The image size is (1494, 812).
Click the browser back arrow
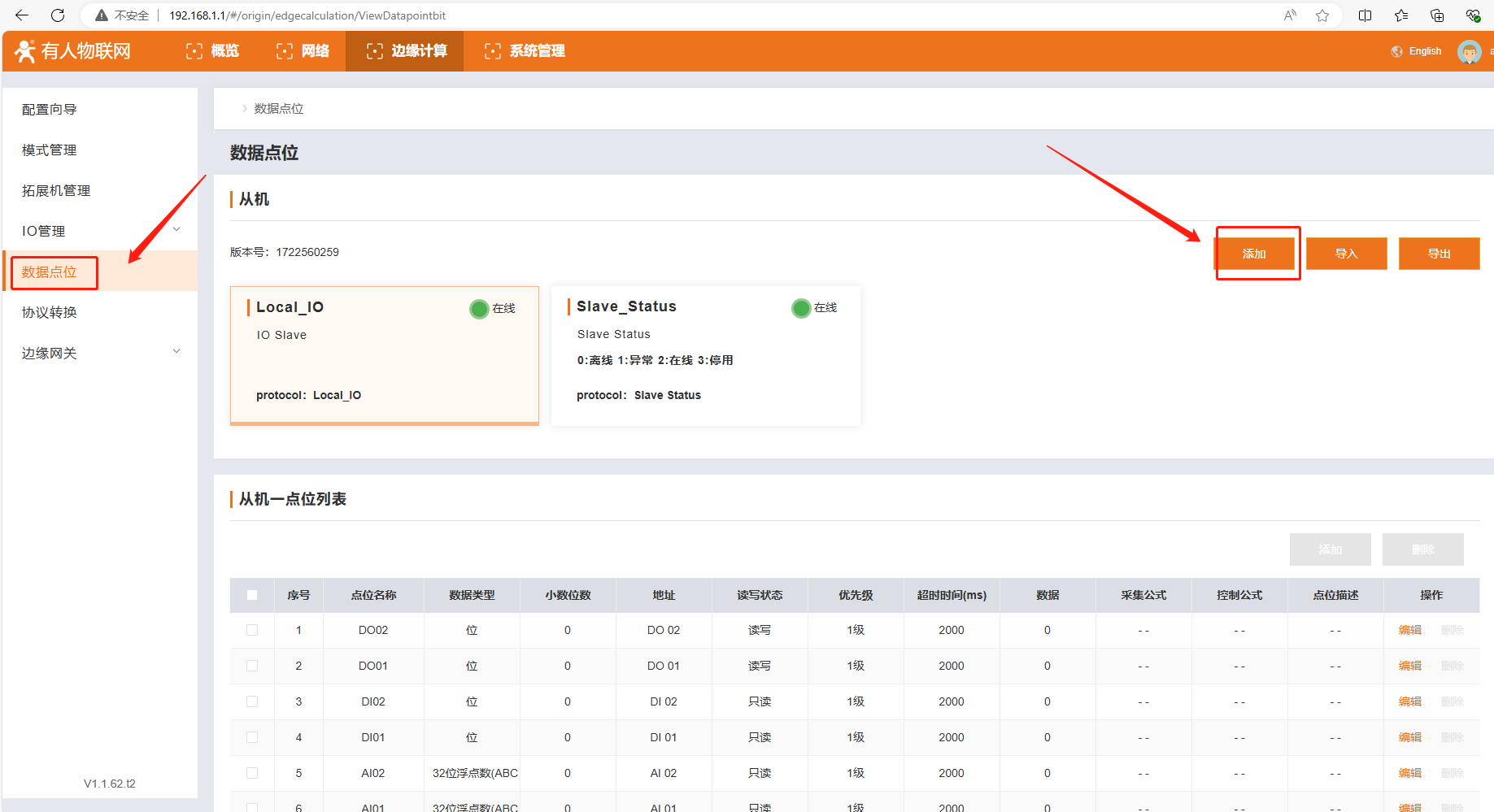point(22,15)
